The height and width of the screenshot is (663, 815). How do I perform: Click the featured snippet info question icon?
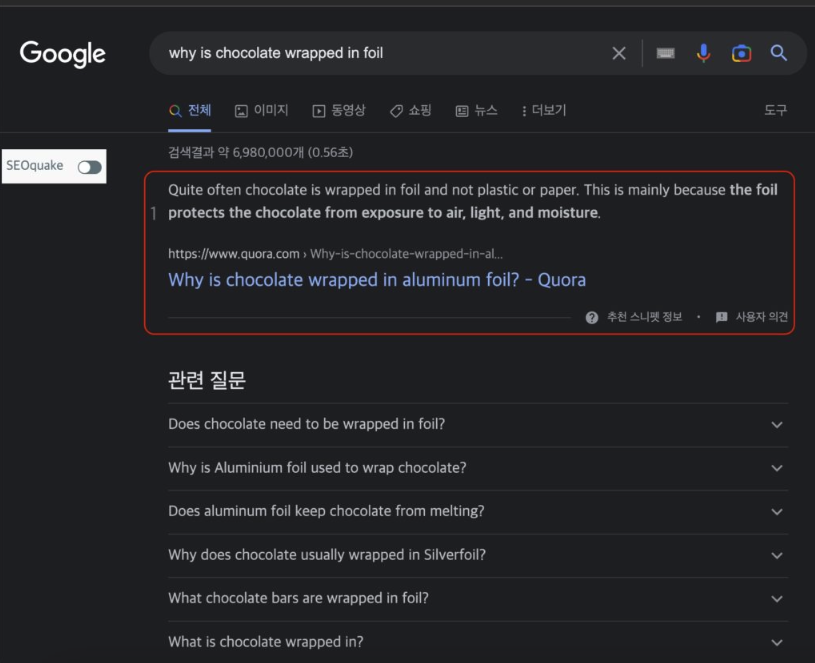[x=592, y=317]
